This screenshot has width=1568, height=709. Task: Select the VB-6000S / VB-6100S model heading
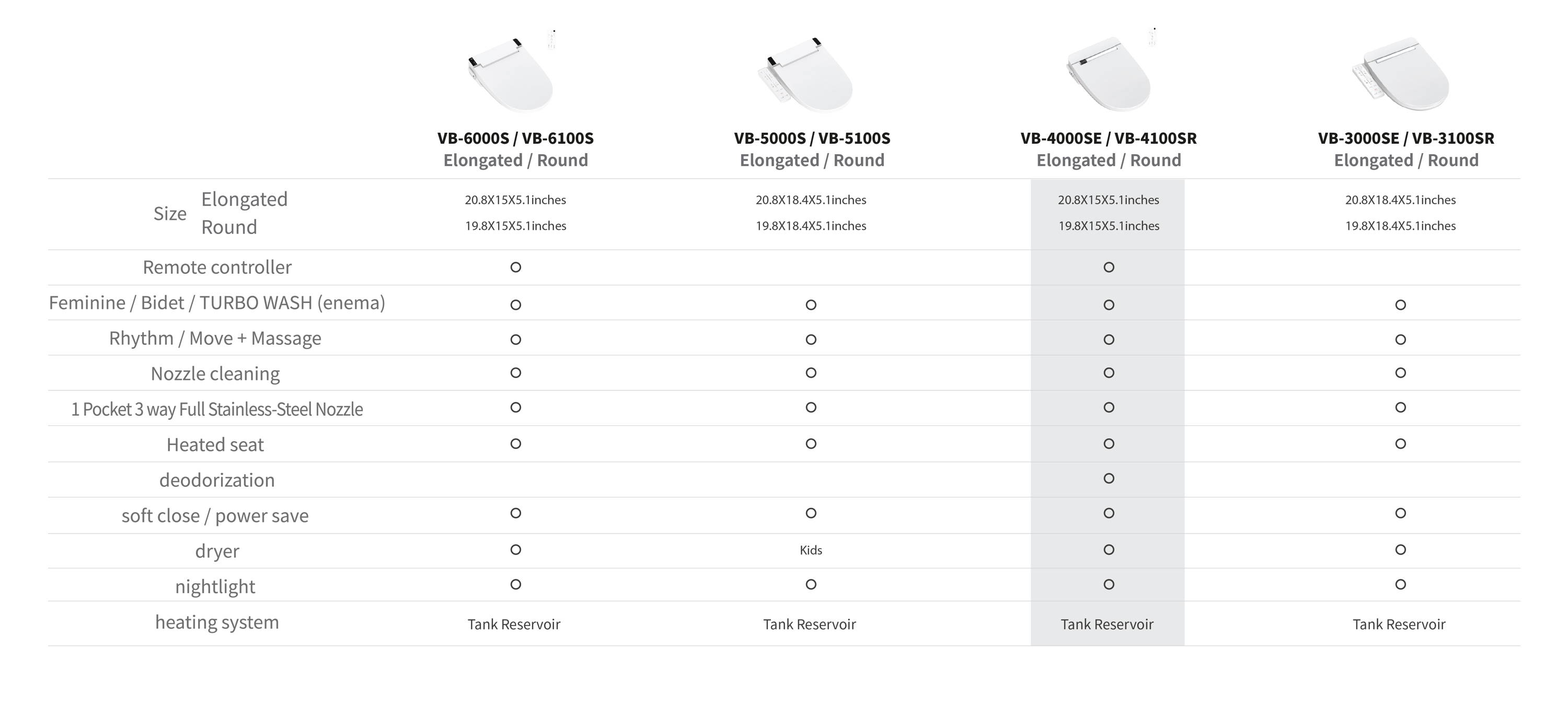point(515,138)
